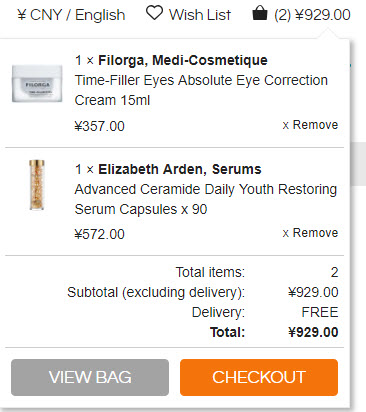Open Advanced Ceramide Daily Youth Restoring Serum link
This screenshot has width=366, height=412.
pyautogui.click(x=206, y=199)
